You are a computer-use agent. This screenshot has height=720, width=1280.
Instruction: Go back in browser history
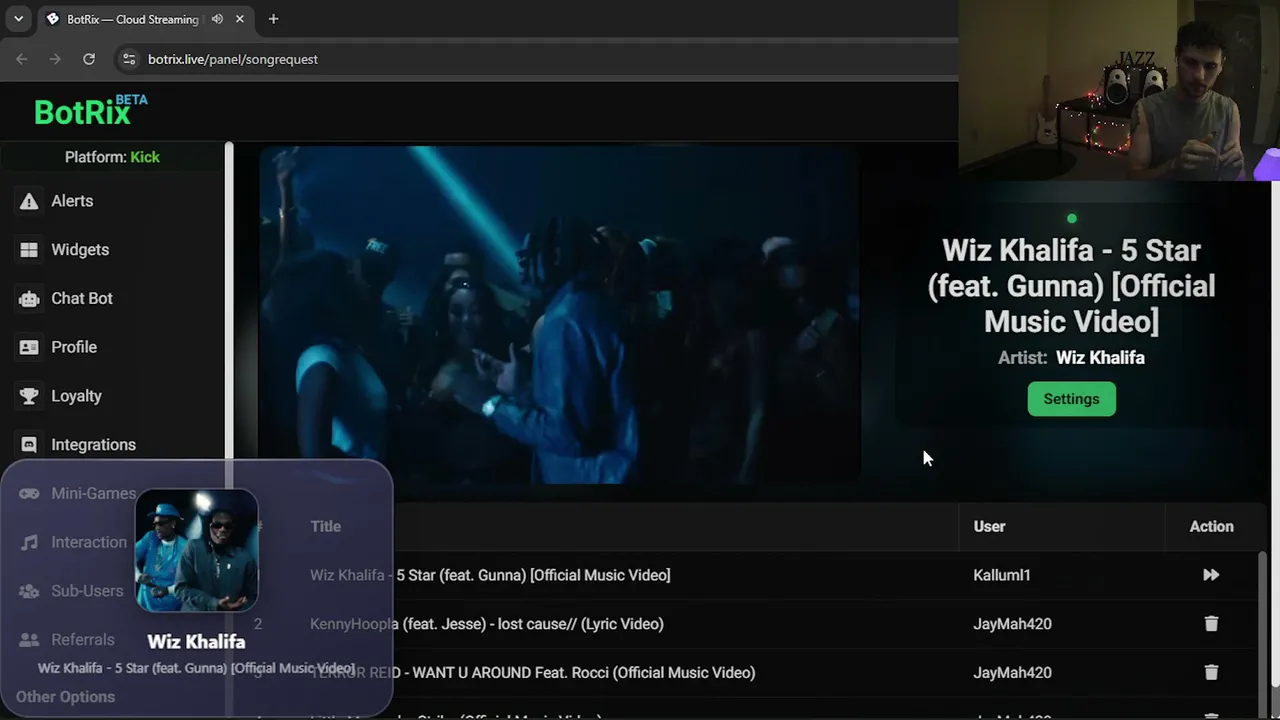point(22,59)
